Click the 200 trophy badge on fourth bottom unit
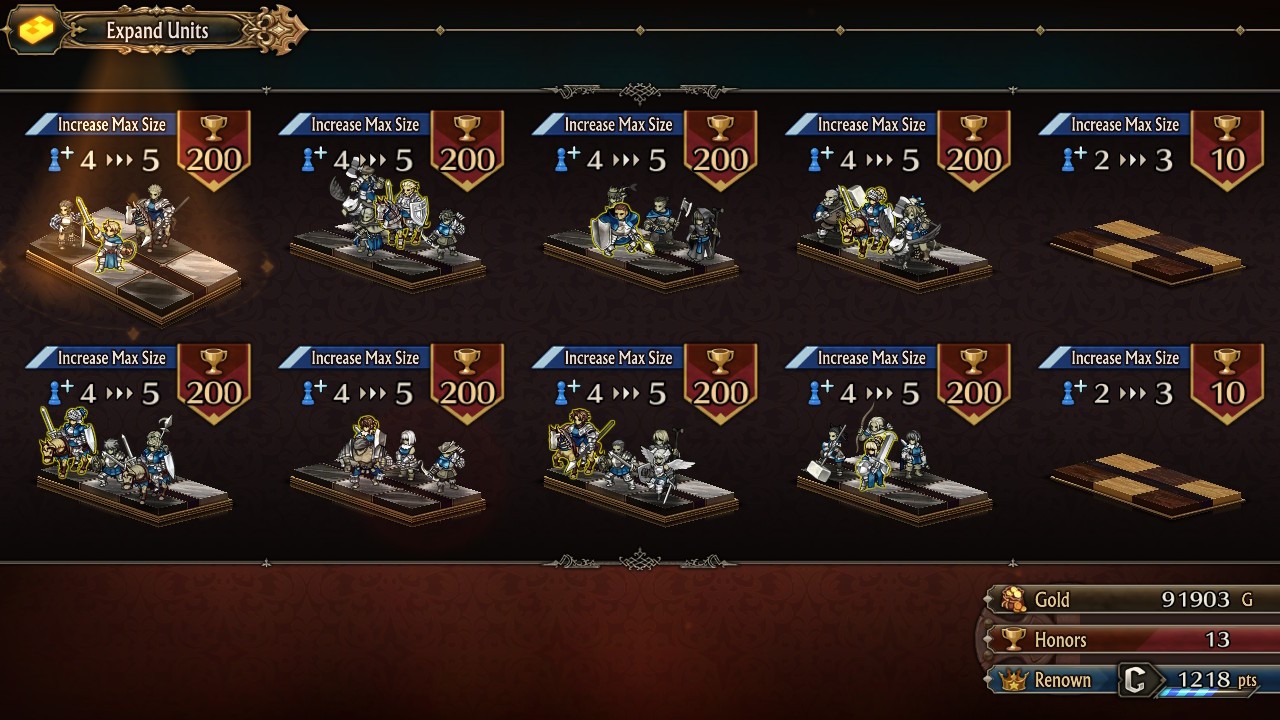This screenshot has height=720, width=1280. tap(974, 383)
